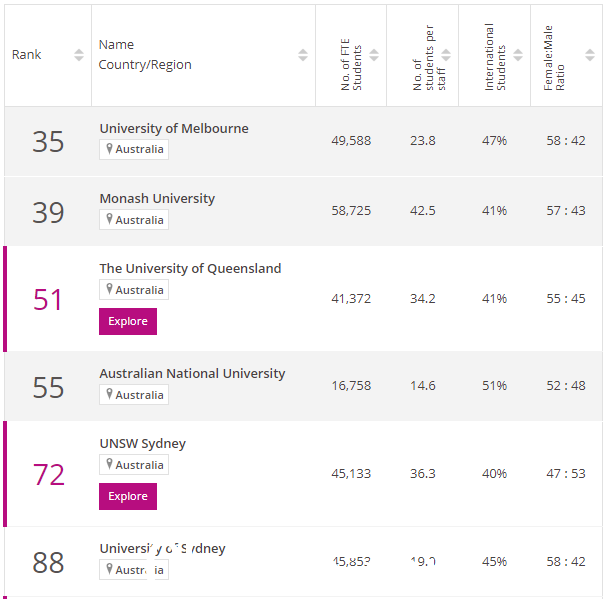
Task: Click rank number 88
Action: (48, 563)
